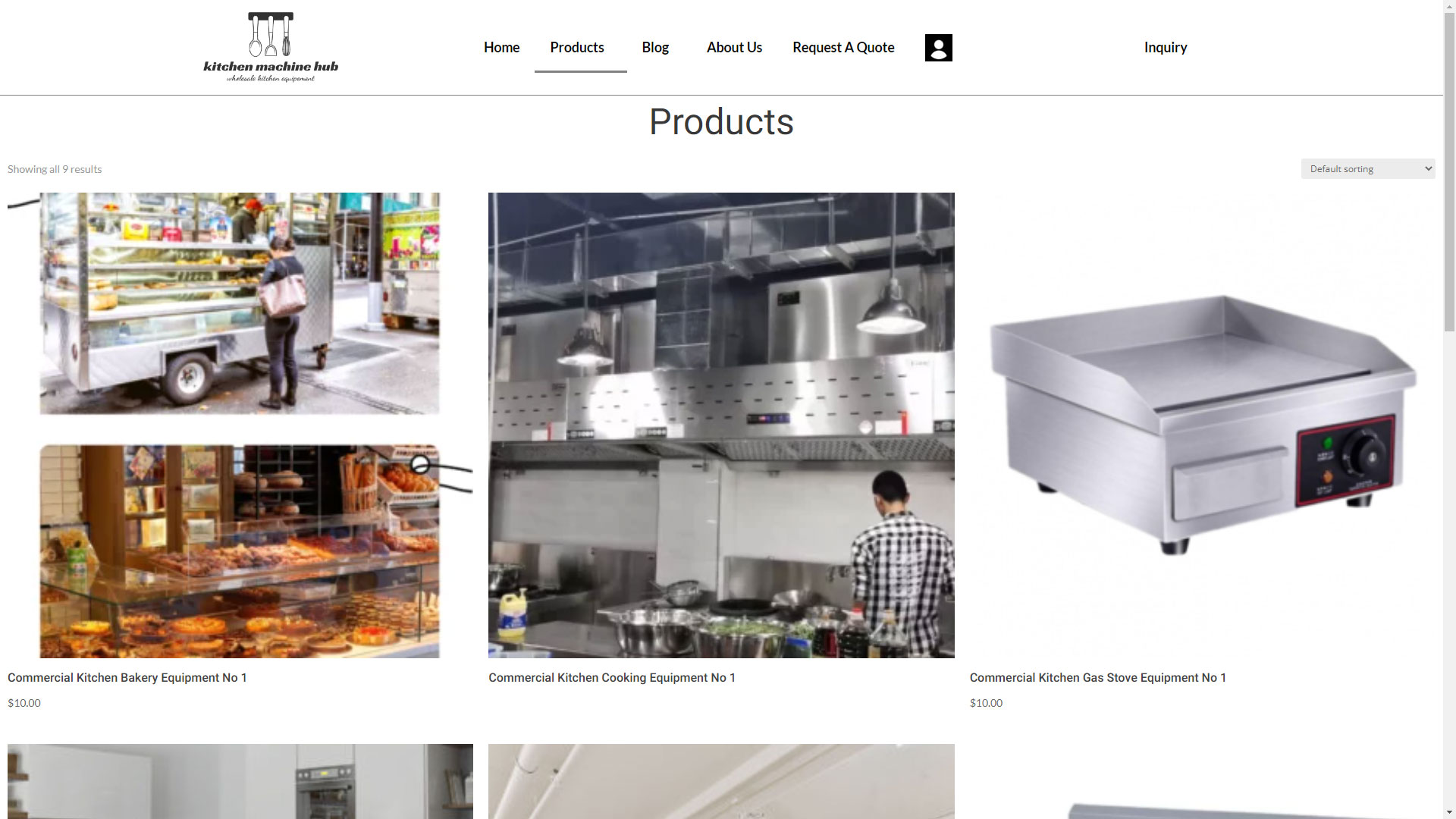Click the scrollbar down arrow

point(1449,813)
